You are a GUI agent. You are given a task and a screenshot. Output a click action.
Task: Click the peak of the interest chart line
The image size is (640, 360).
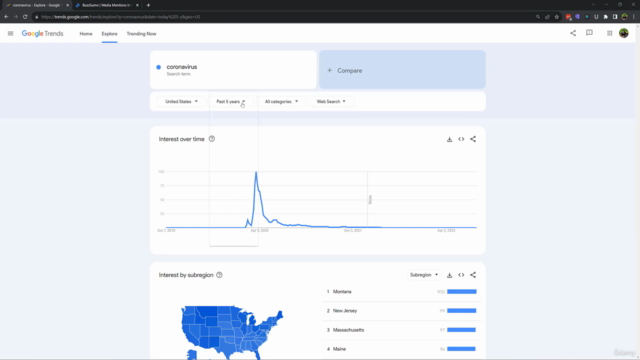[256, 173]
